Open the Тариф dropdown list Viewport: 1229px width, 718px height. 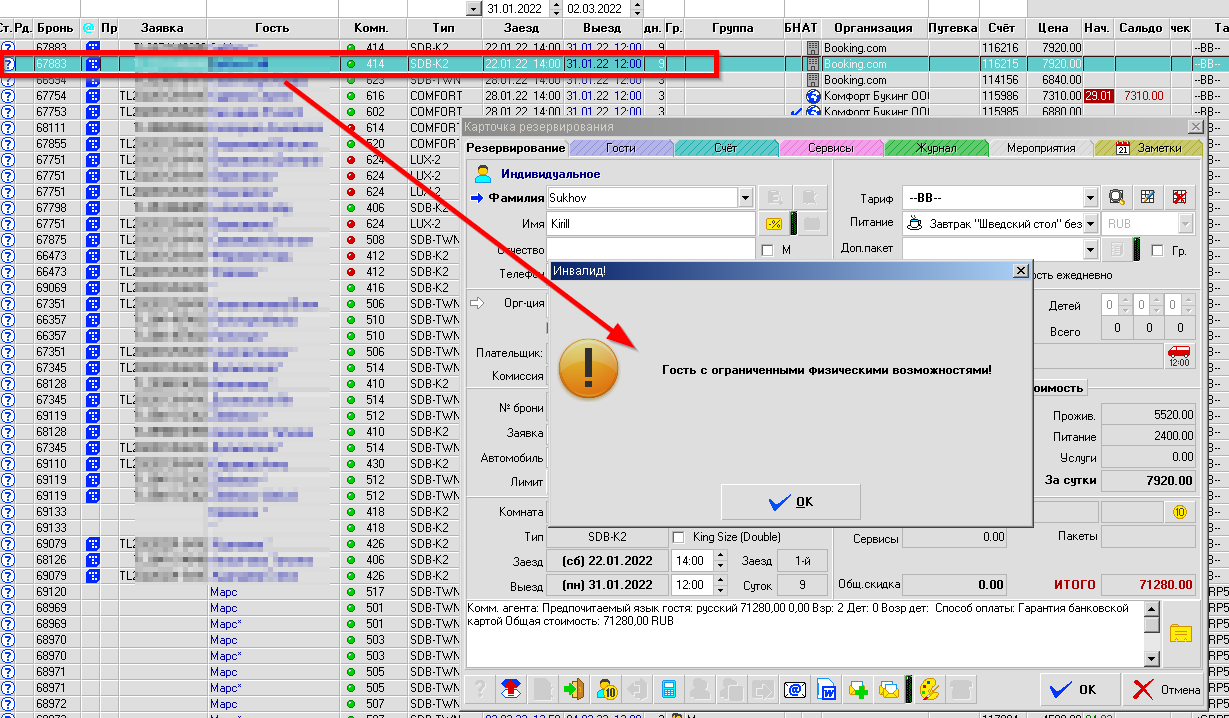(1090, 198)
